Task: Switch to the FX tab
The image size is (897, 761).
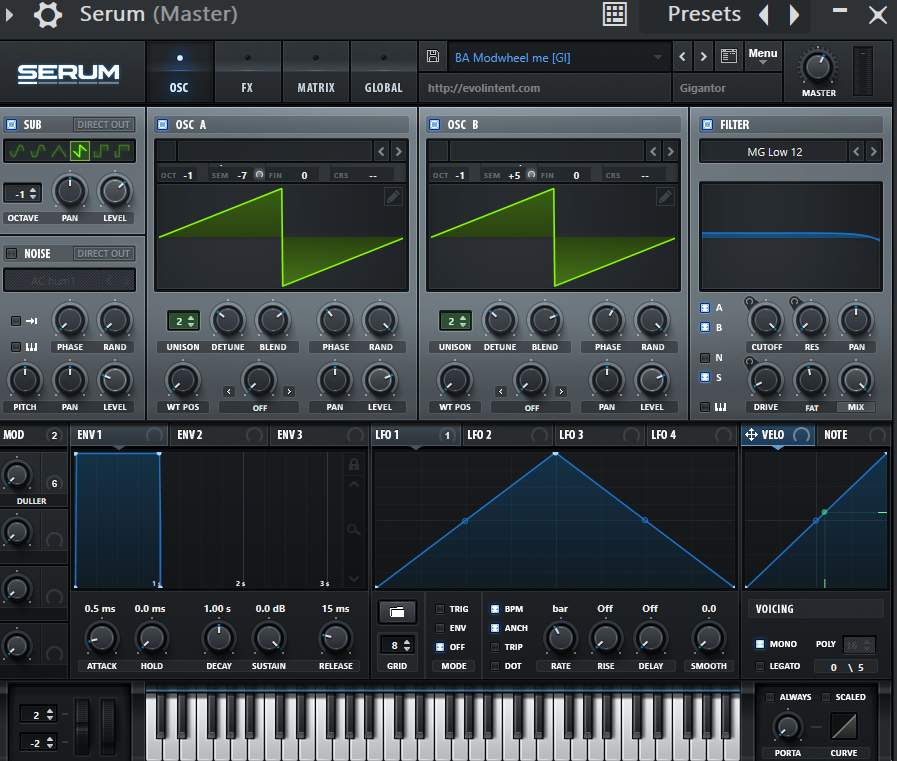Action: pos(247,73)
